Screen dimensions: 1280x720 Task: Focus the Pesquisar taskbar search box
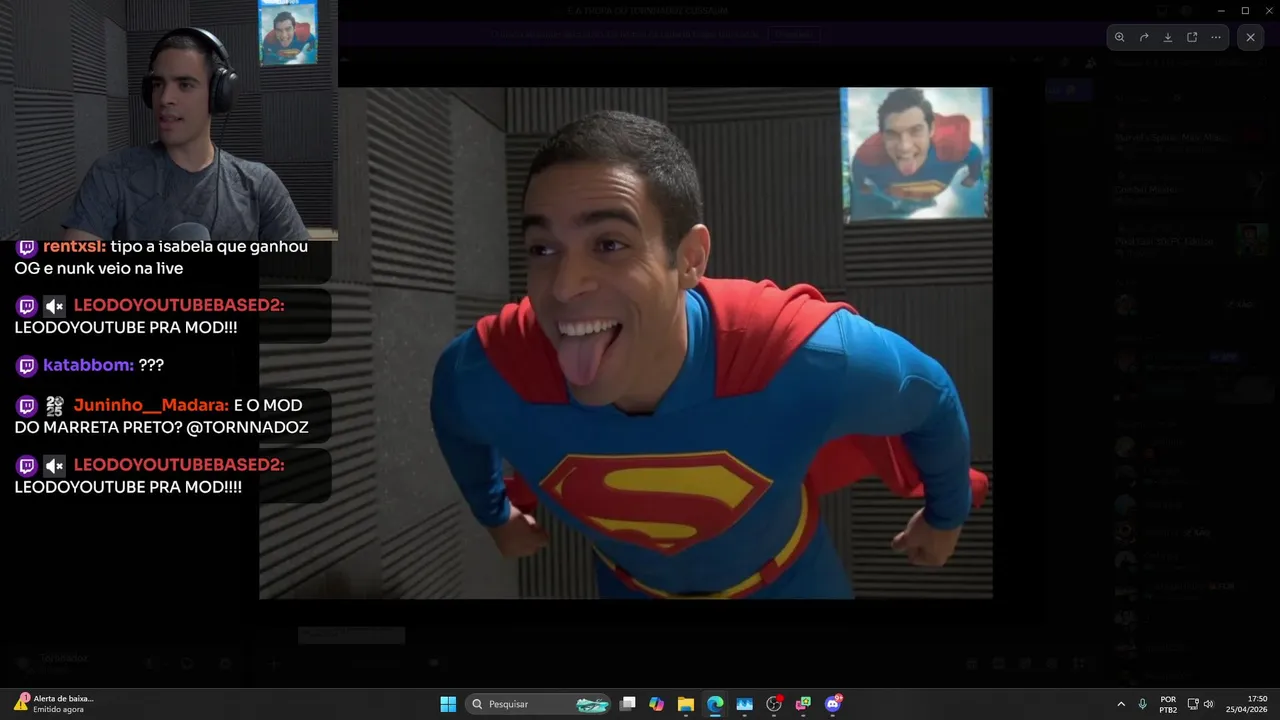click(540, 704)
